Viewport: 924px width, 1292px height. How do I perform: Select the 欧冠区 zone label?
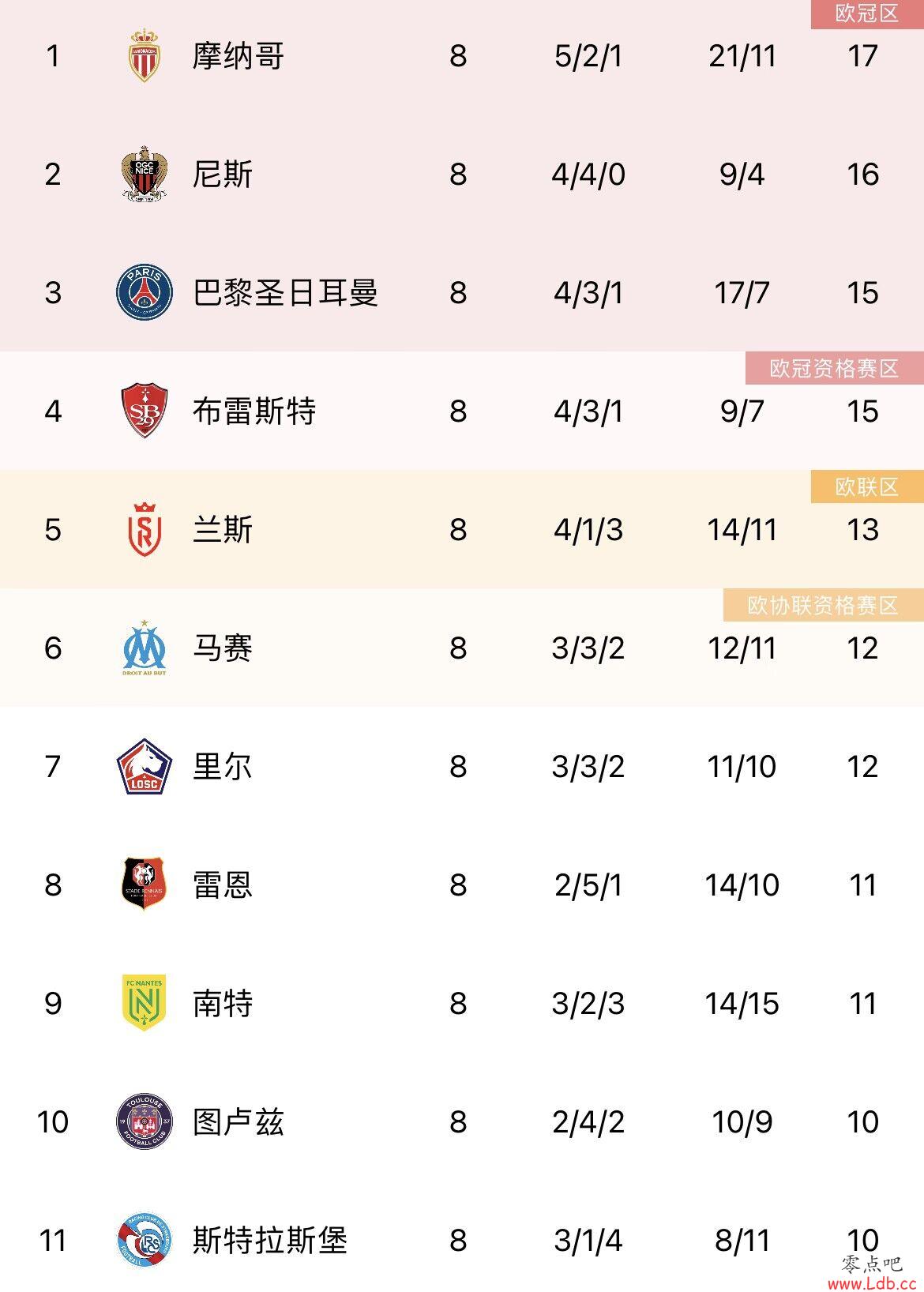[867, 14]
